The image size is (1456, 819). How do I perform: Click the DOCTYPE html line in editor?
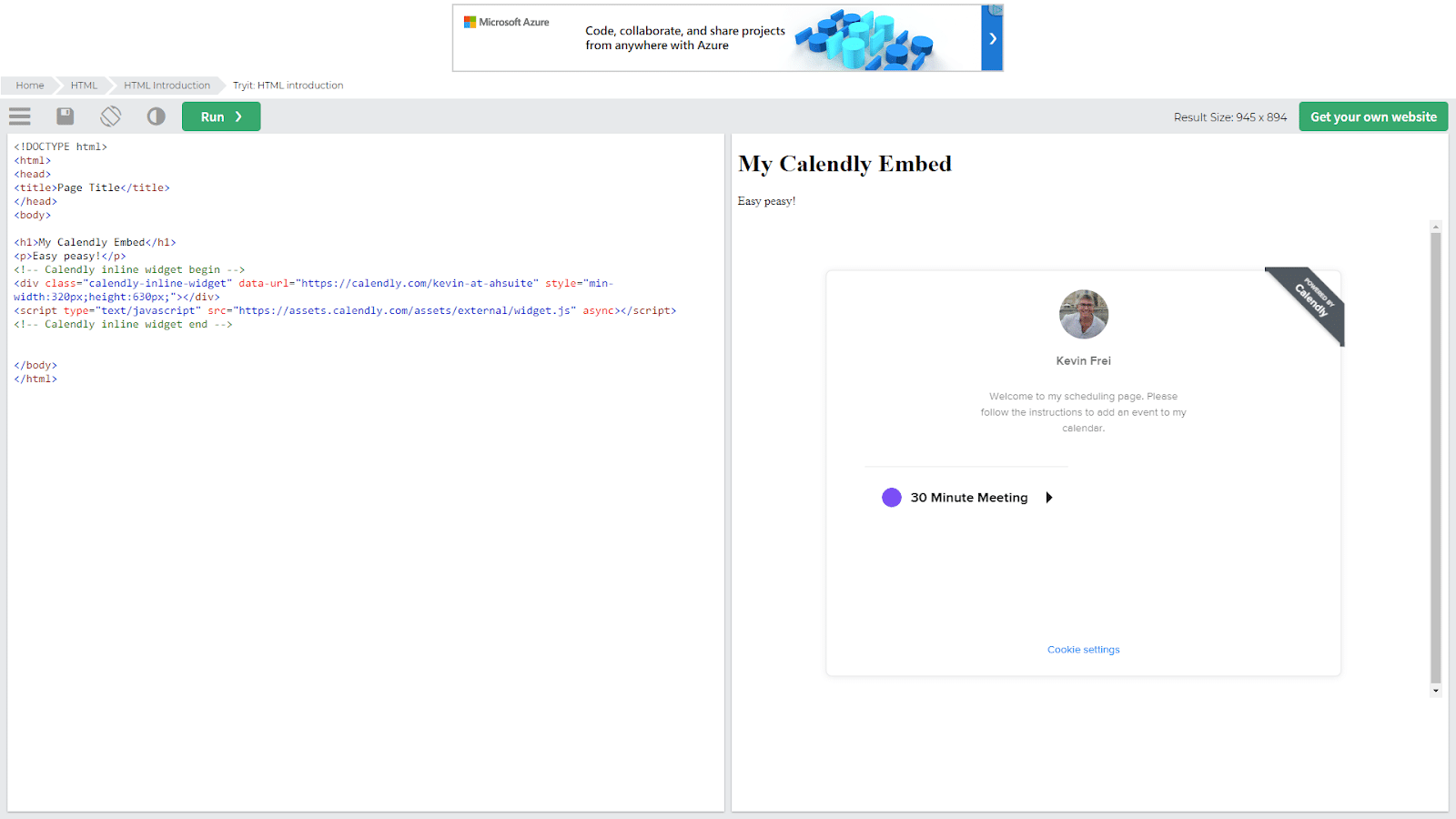60,147
